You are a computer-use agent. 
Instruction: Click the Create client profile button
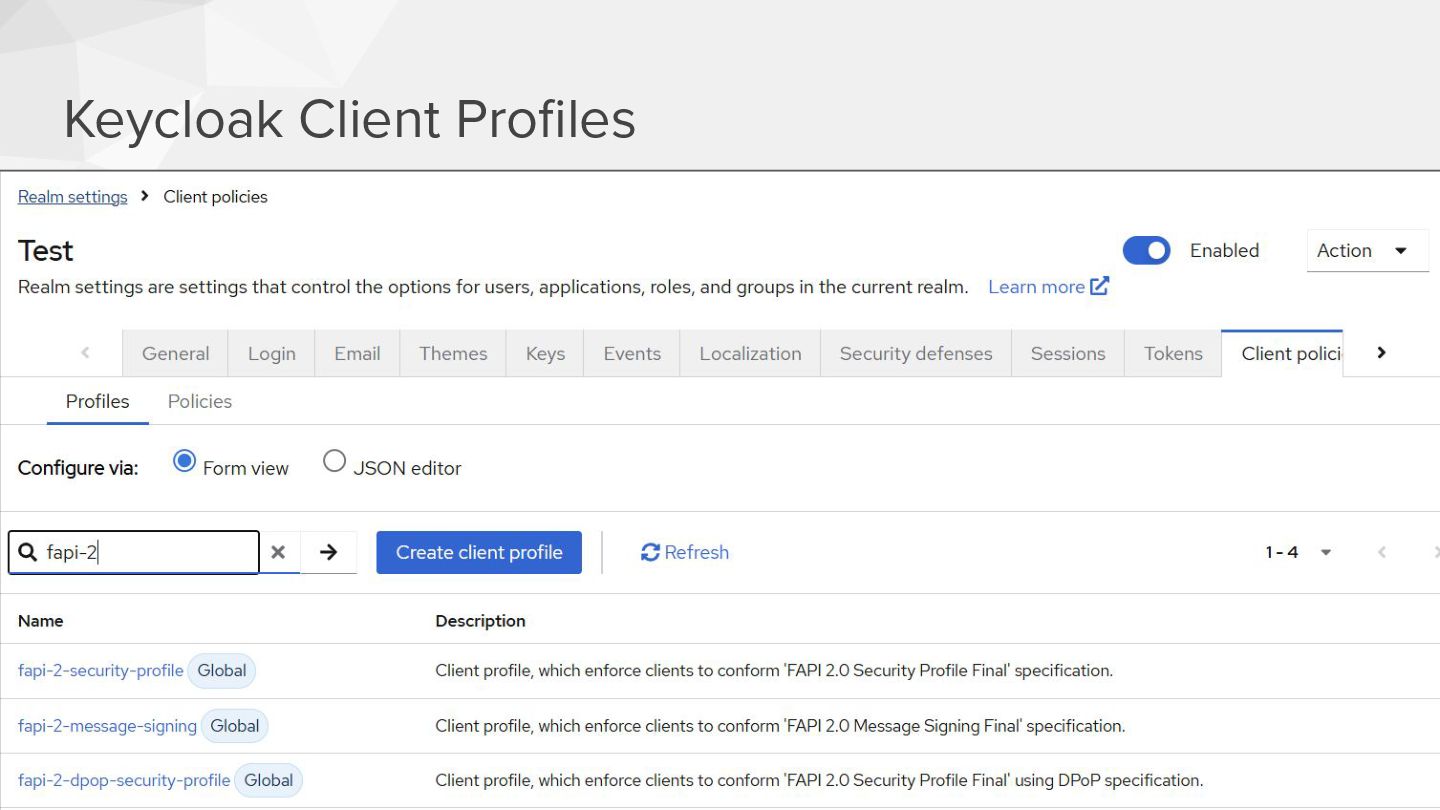[479, 552]
